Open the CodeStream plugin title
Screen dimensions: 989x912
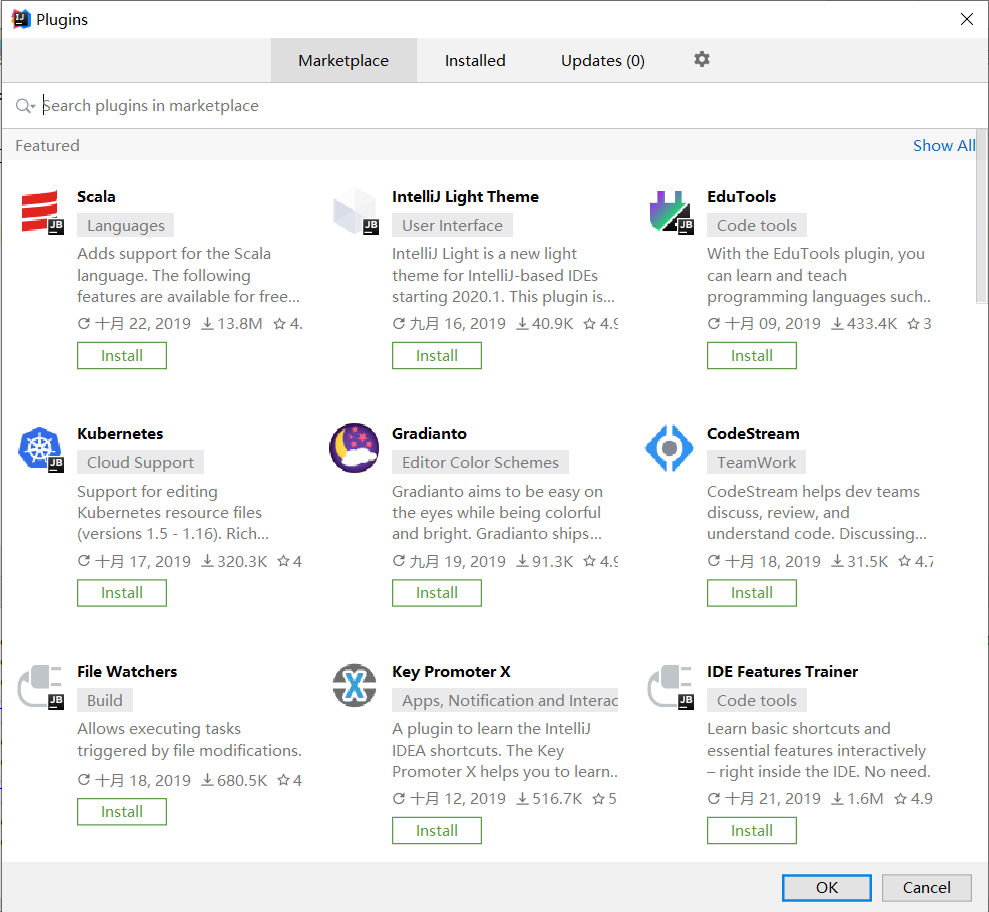point(752,434)
